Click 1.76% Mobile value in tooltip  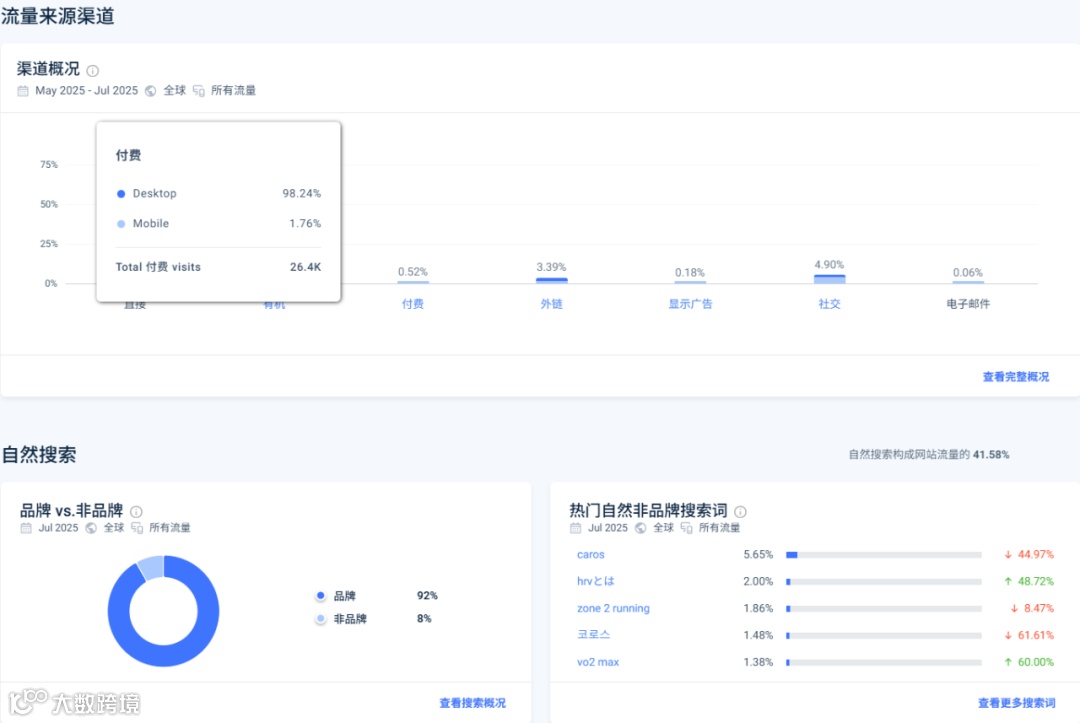(x=305, y=224)
